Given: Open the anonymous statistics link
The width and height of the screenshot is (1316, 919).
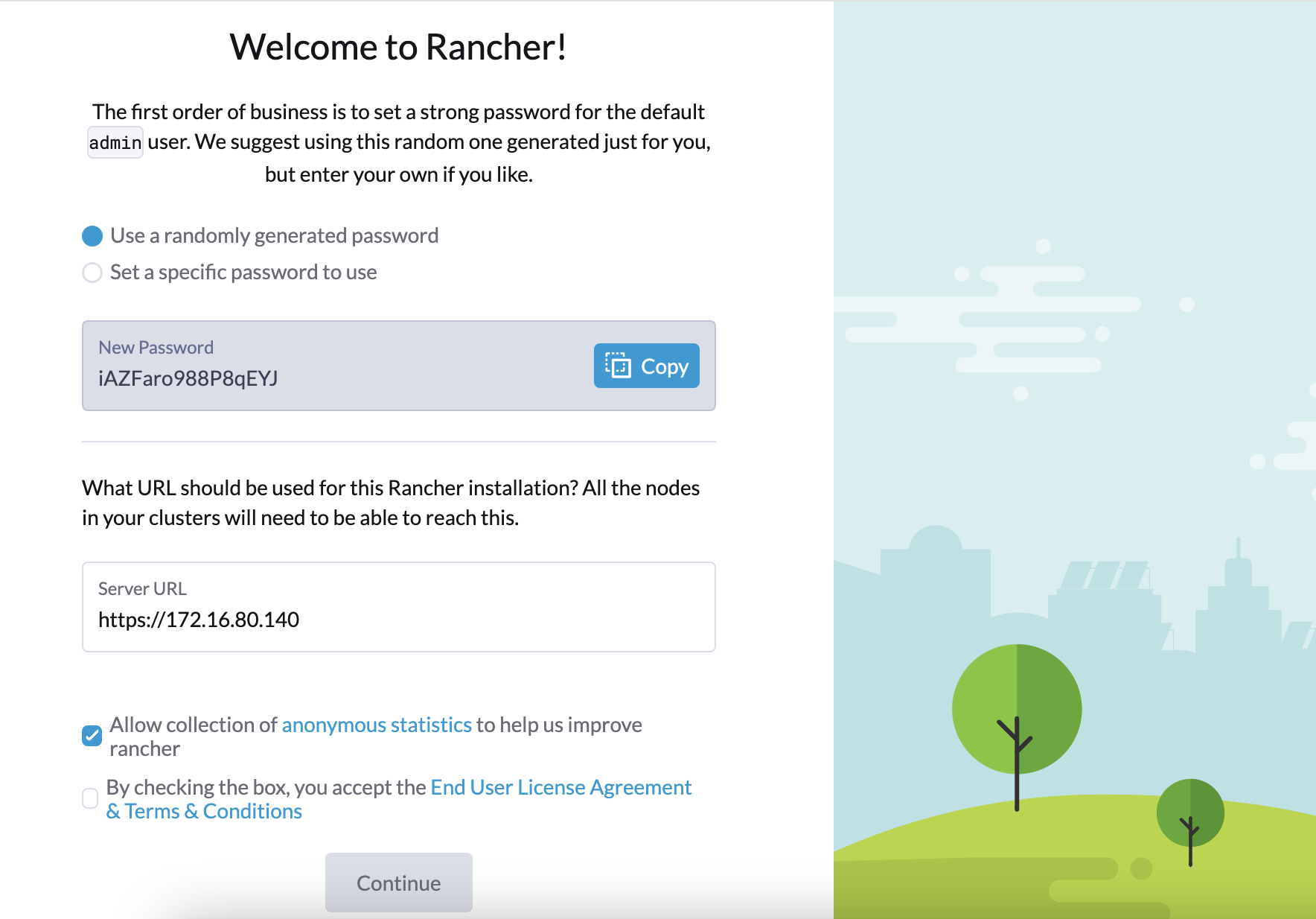Looking at the screenshot, I should (x=377, y=725).
